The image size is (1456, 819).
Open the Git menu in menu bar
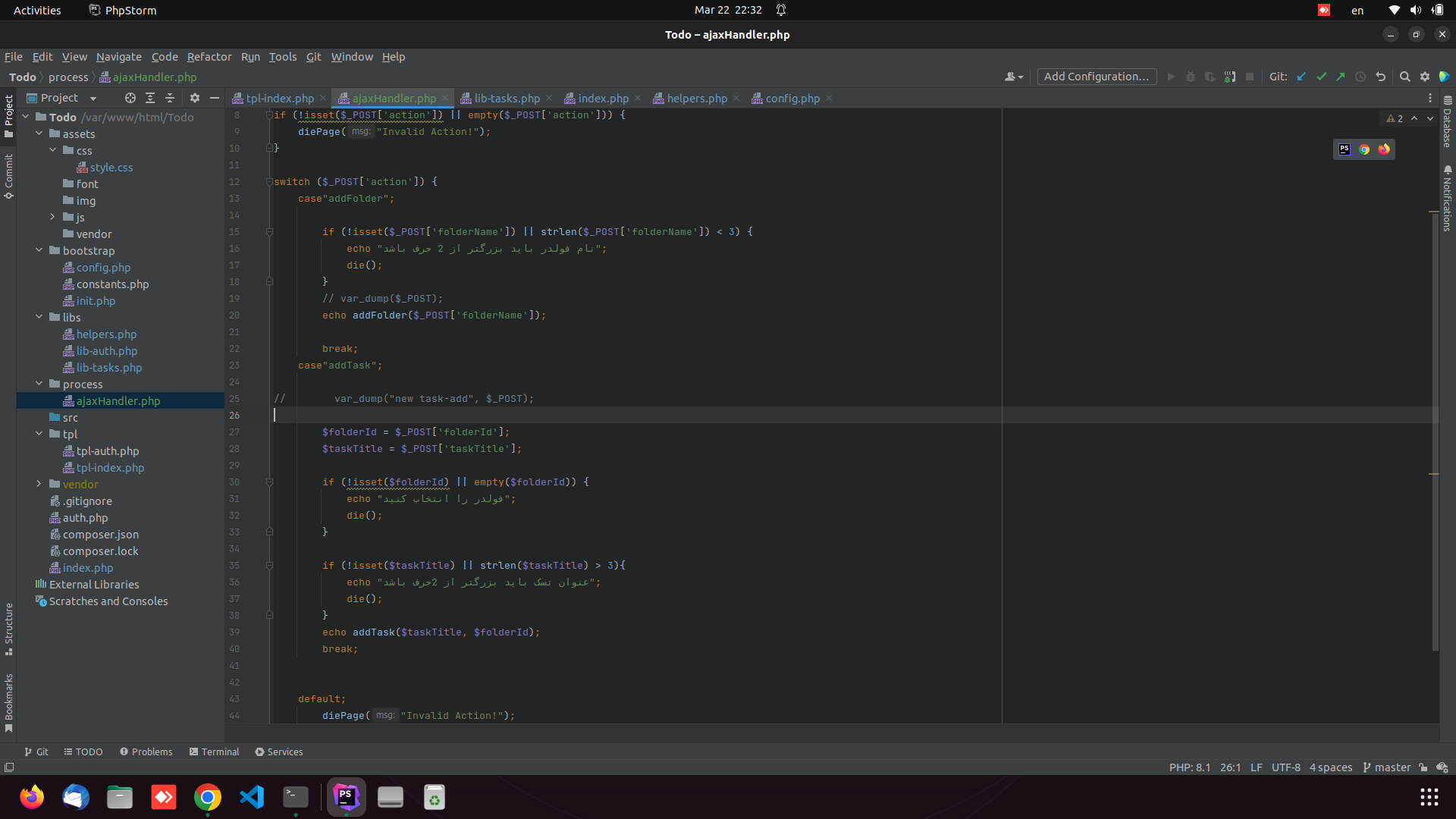314,57
